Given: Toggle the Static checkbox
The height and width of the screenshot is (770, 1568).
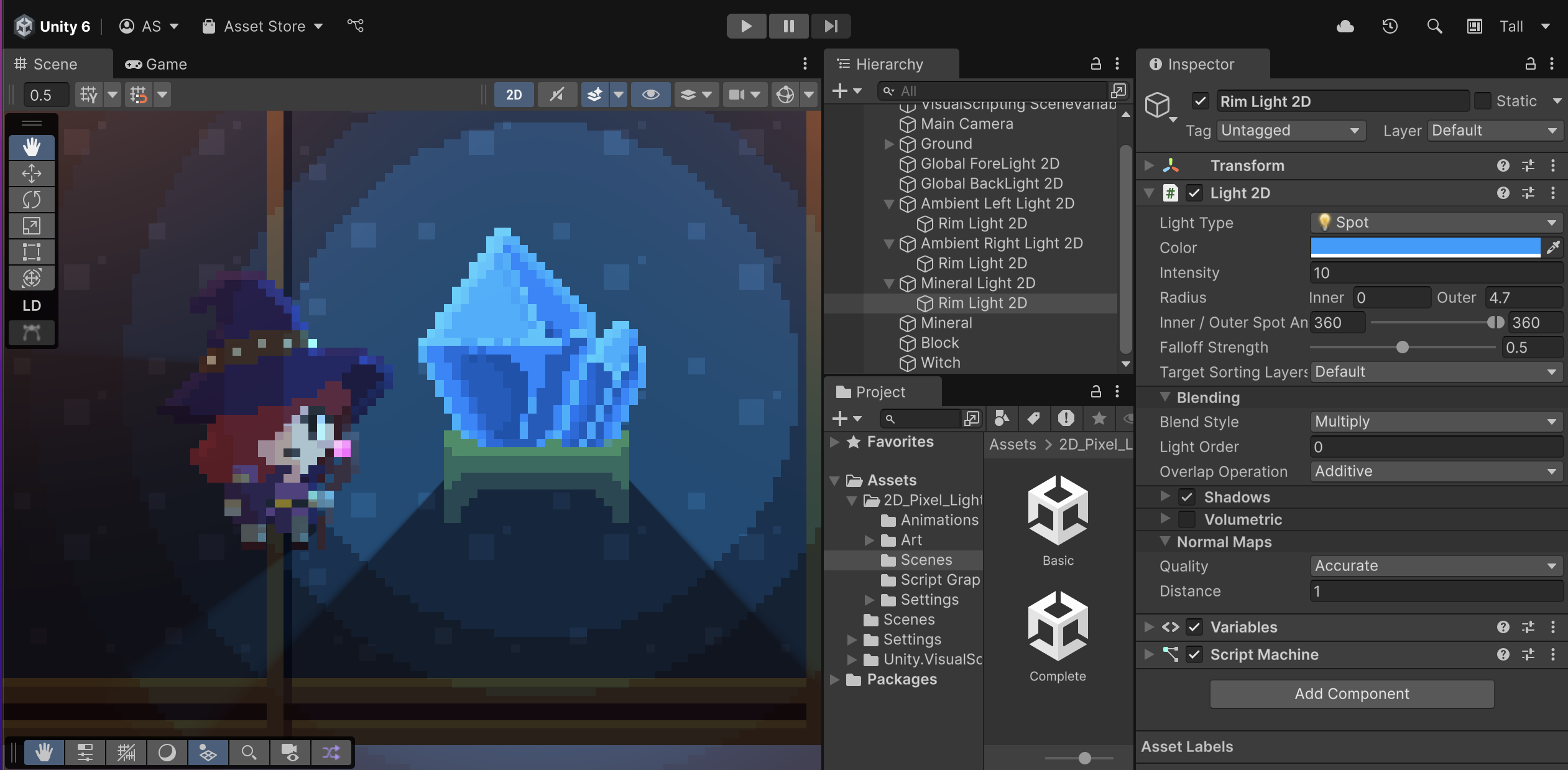Looking at the screenshot, I should tap(1483, 101).
